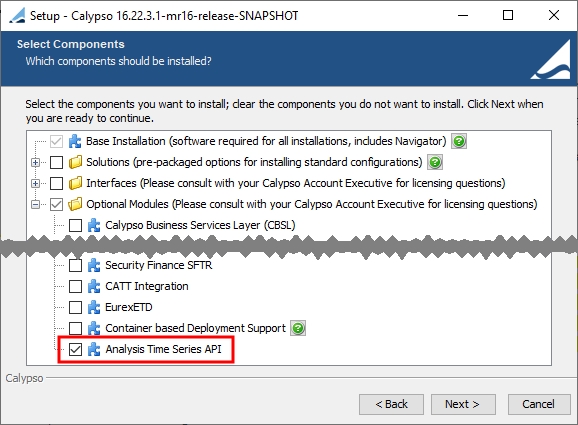This screenshot has width=578, height=425.
Task: Tick the Calypso Business Services Layer checkbox
Action: (x=75, y=225)
